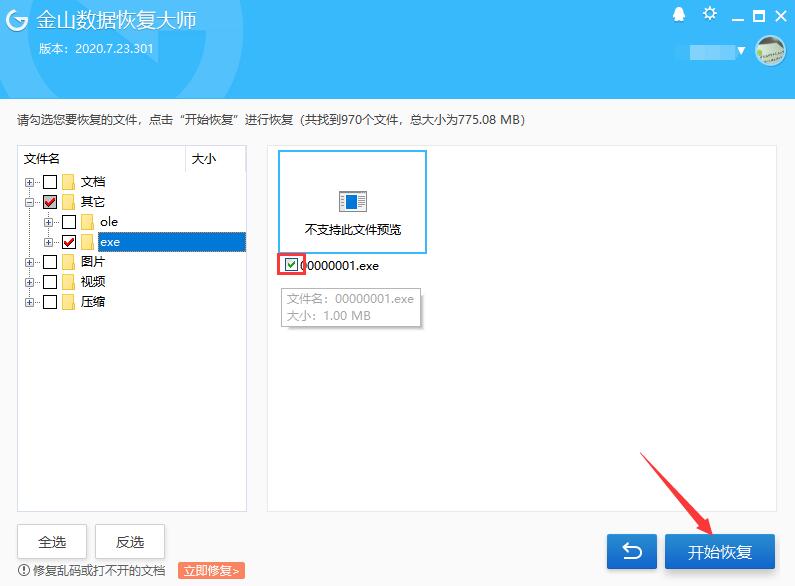Close the recovery window
The image size is (795, 586).
click(781, 16)
